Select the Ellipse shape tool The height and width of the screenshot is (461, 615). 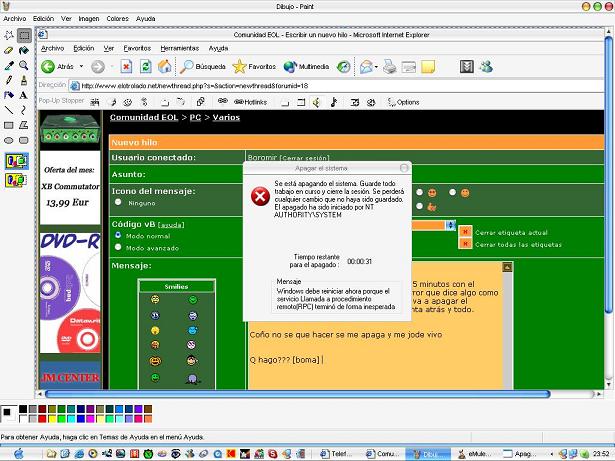[9, 140]
